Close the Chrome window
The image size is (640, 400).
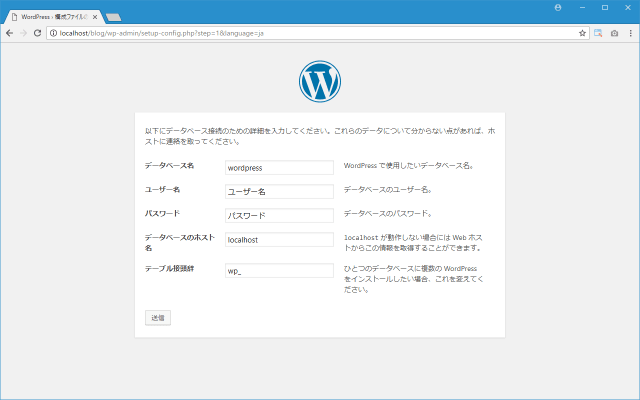[x=628, y=7]
